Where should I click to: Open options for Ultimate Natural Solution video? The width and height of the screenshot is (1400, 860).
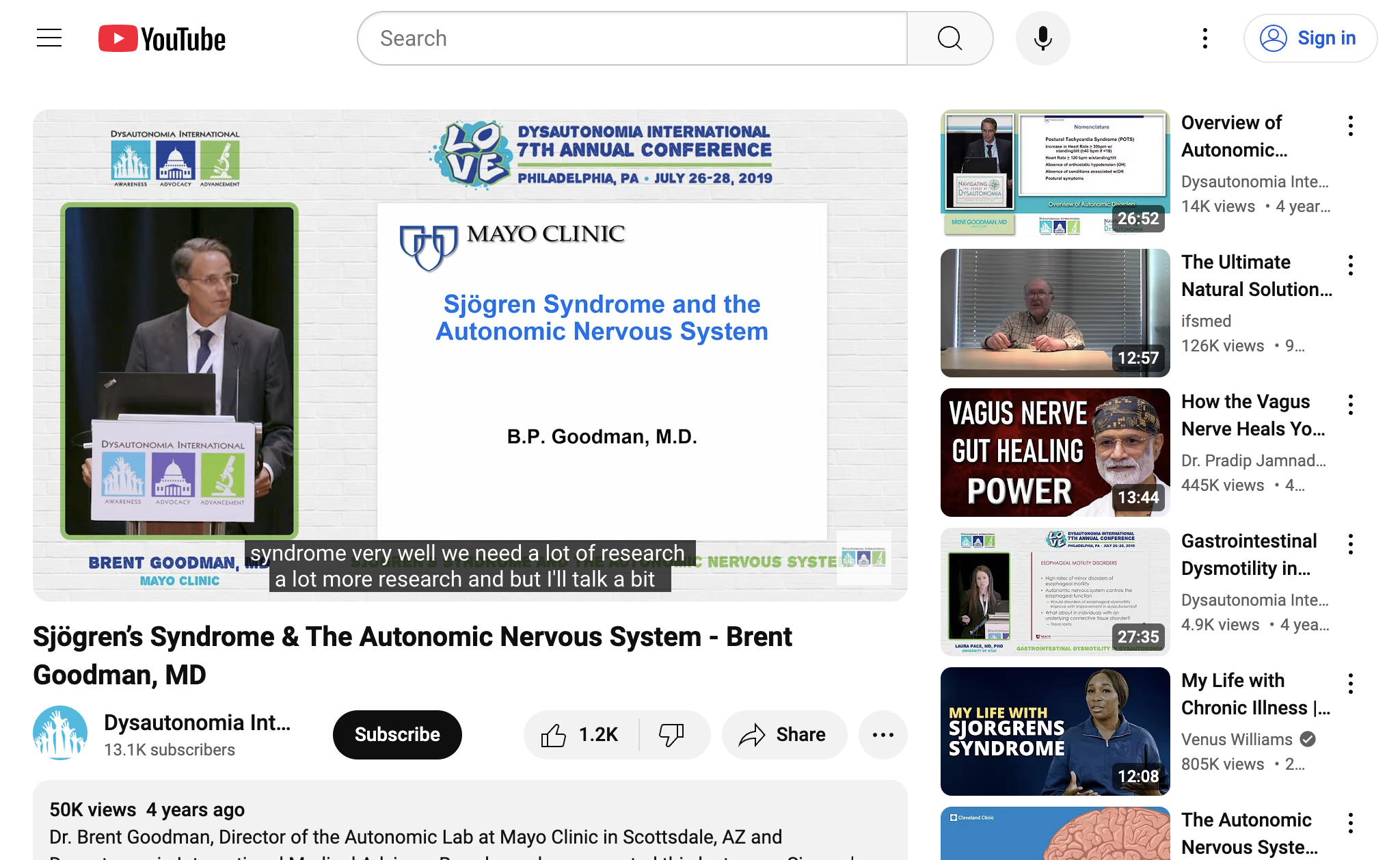pos(1350,265)
